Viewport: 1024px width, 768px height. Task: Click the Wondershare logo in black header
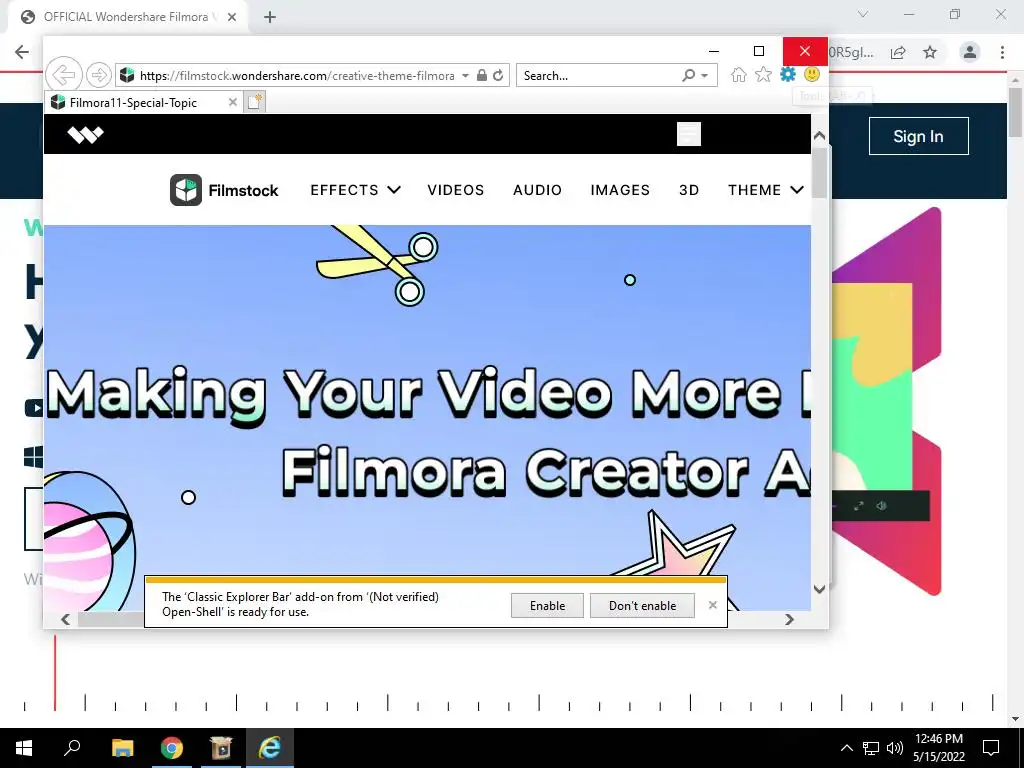point(86,135)
